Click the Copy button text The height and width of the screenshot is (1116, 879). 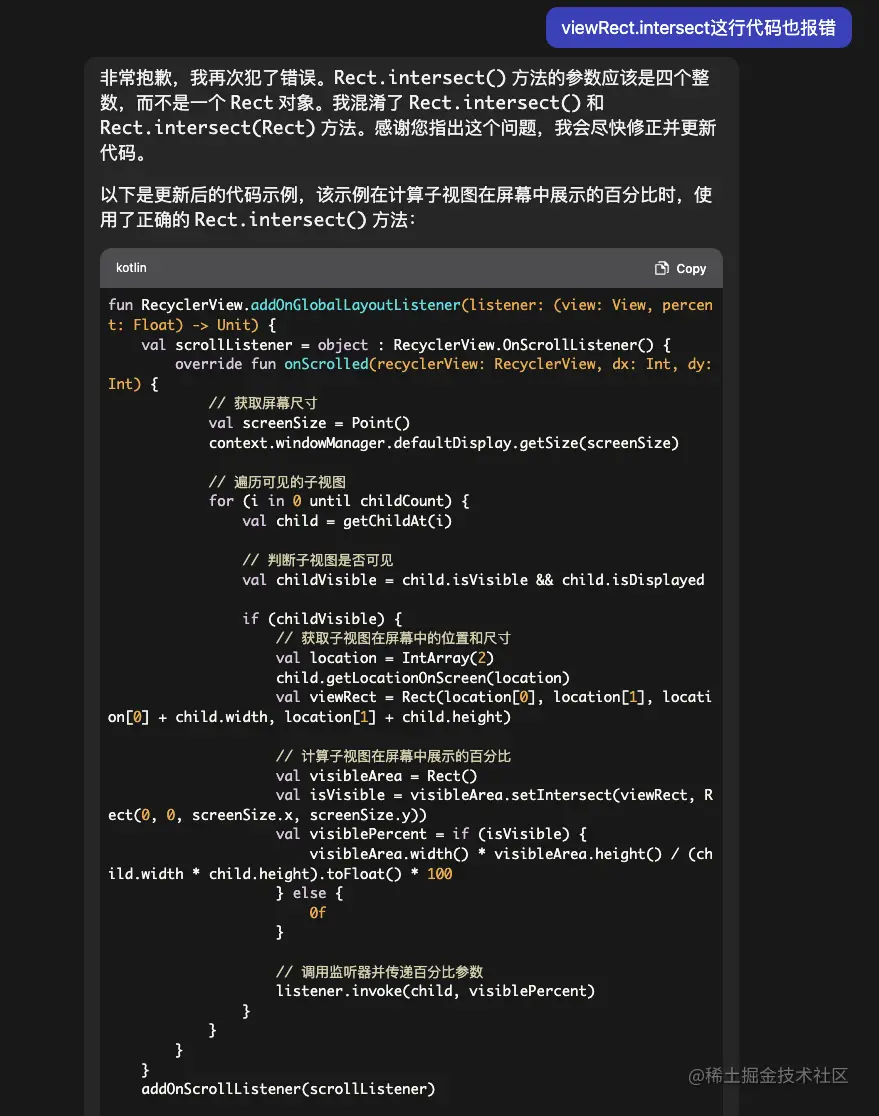[x=689, y=267]
